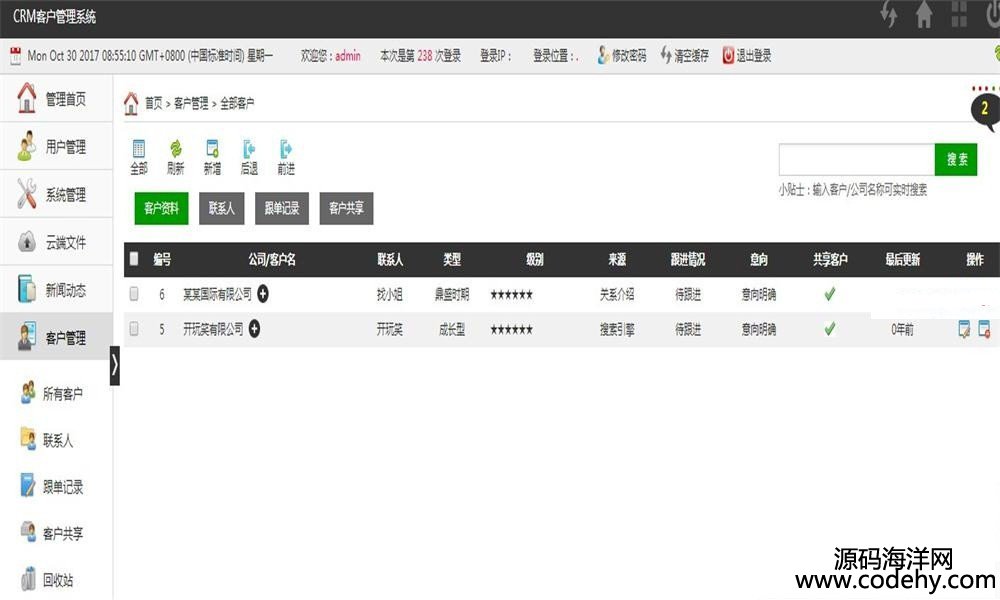
Task: Open 客户管理 in the sidebar
Action: [56, 337]
